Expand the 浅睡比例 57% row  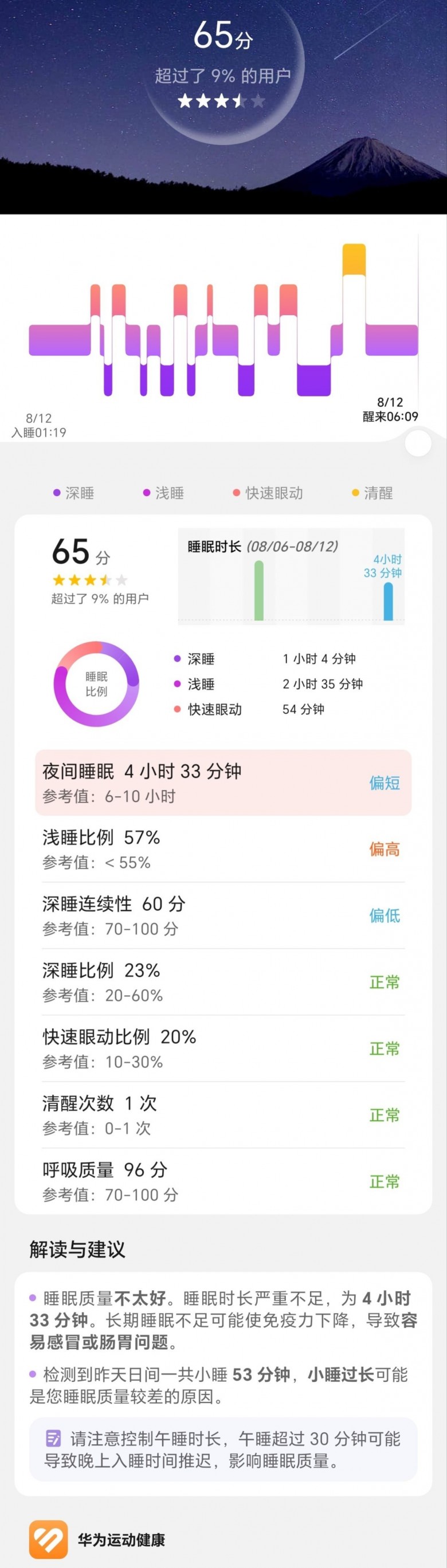coord(223,849)
